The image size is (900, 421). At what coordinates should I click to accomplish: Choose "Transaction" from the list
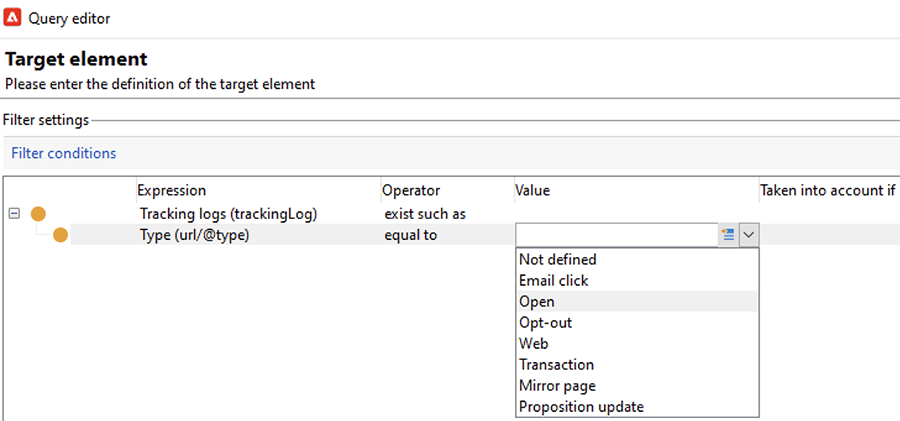pos(556,364)
